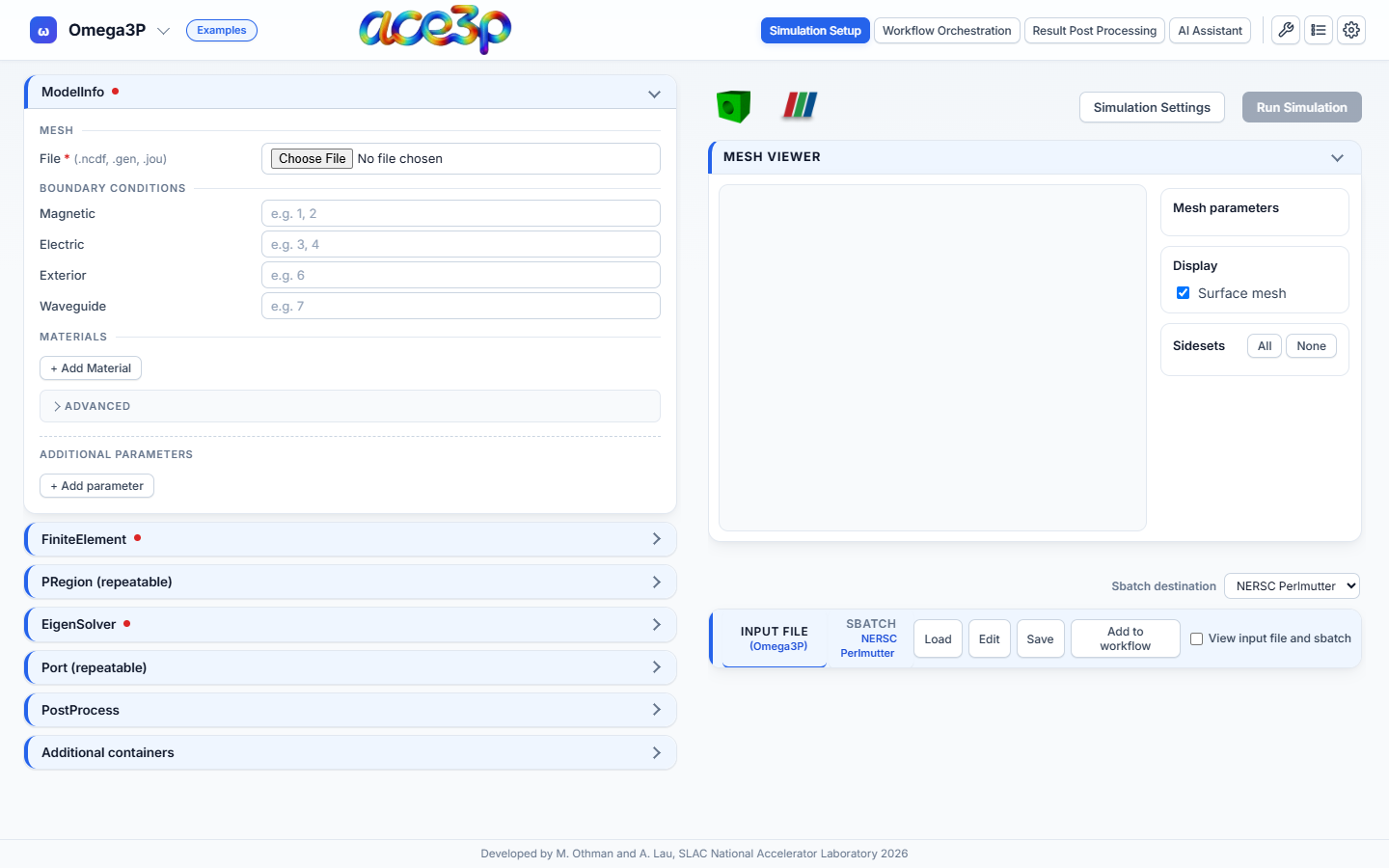This screenshot has width=1389, height=868.
Task: Switch to Workflow Orchestration tab
Action: coord(946,31)
